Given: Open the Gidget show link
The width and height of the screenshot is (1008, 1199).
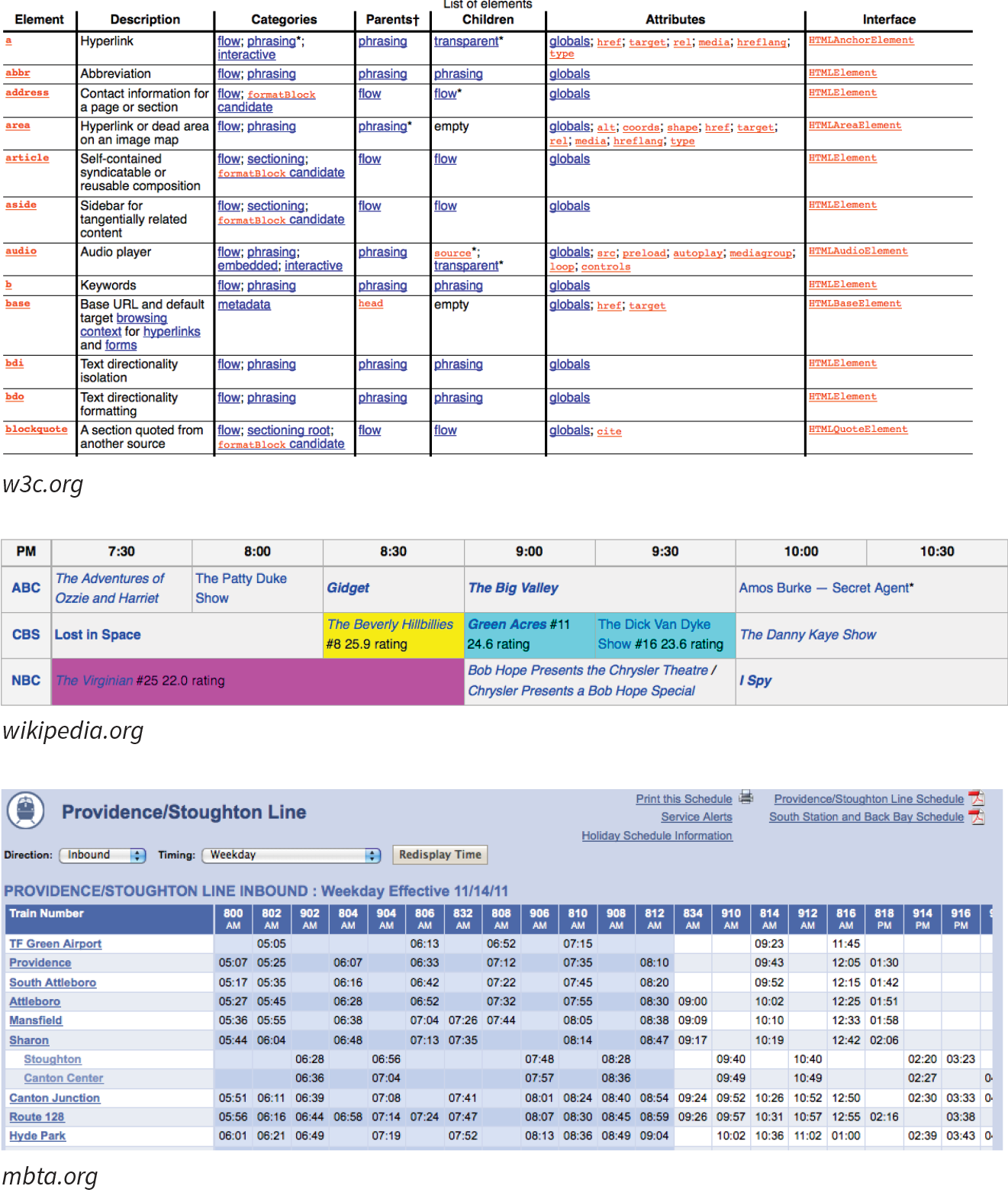Looking at the screenshot, I should click(348, 588).
